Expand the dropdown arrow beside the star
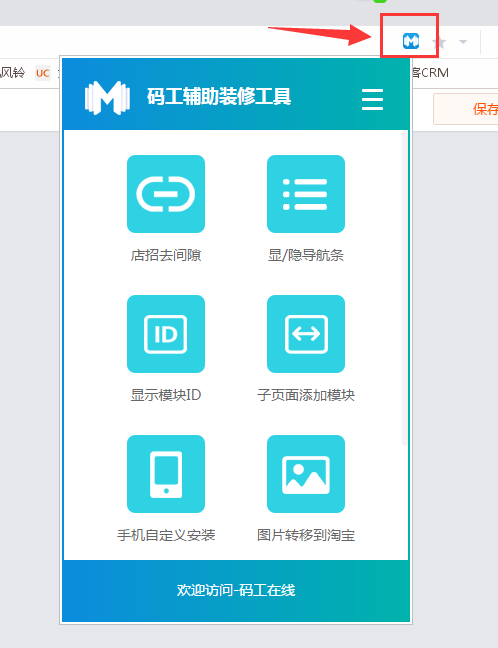The image size is (498, 648). tap(463, 42)
